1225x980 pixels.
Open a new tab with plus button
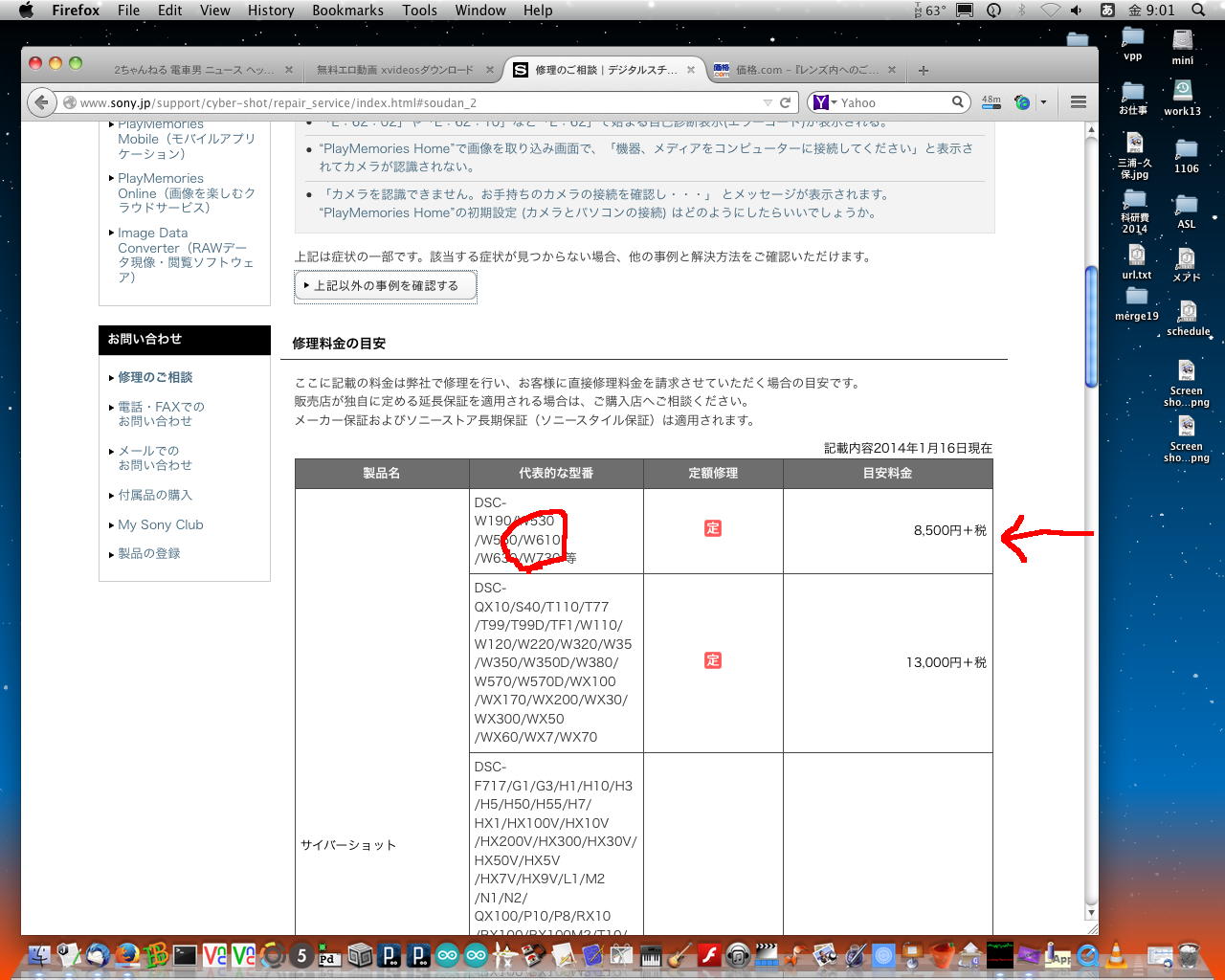(x=924, y=70)
